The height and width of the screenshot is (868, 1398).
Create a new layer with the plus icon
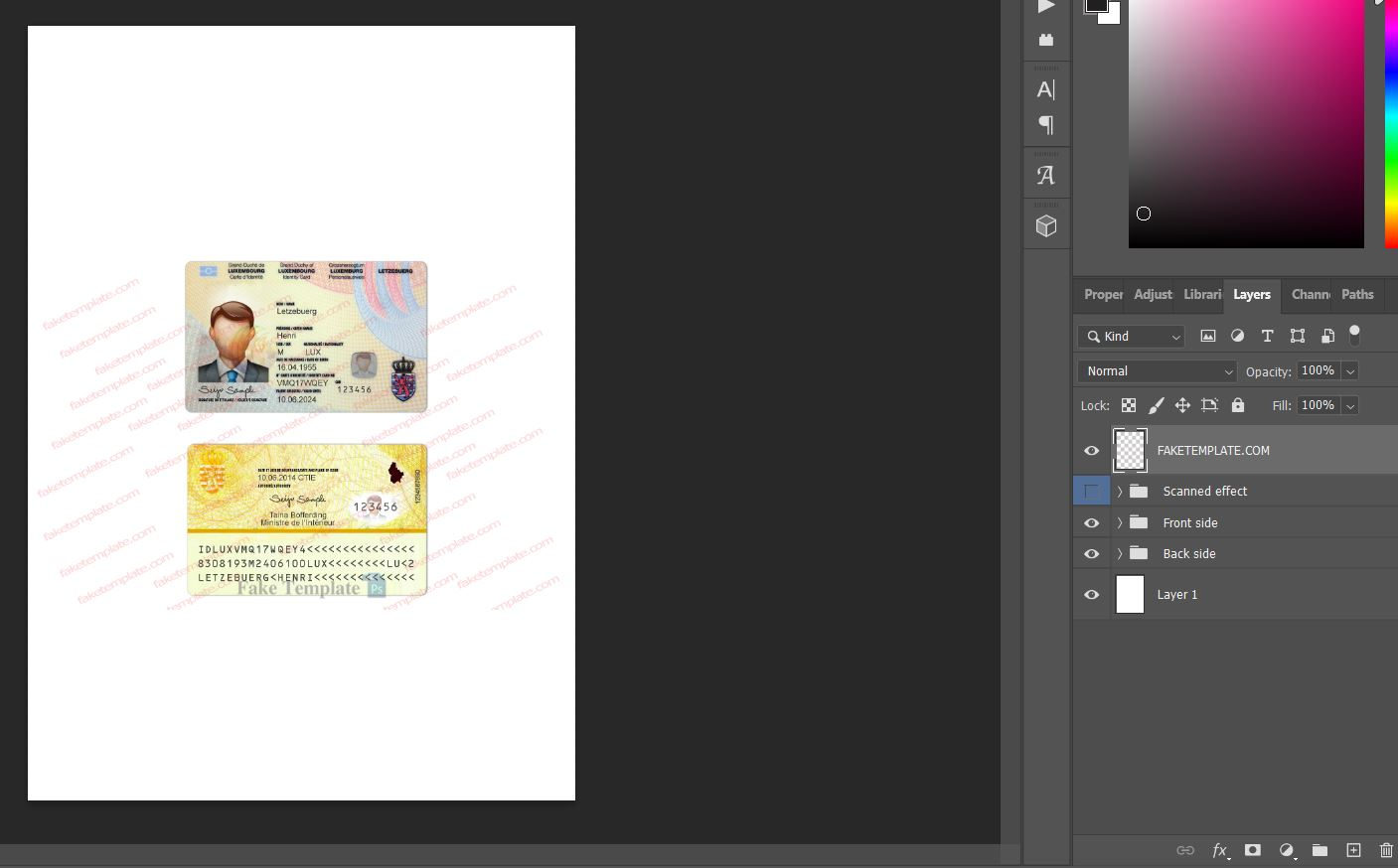tap(1353, 850)
